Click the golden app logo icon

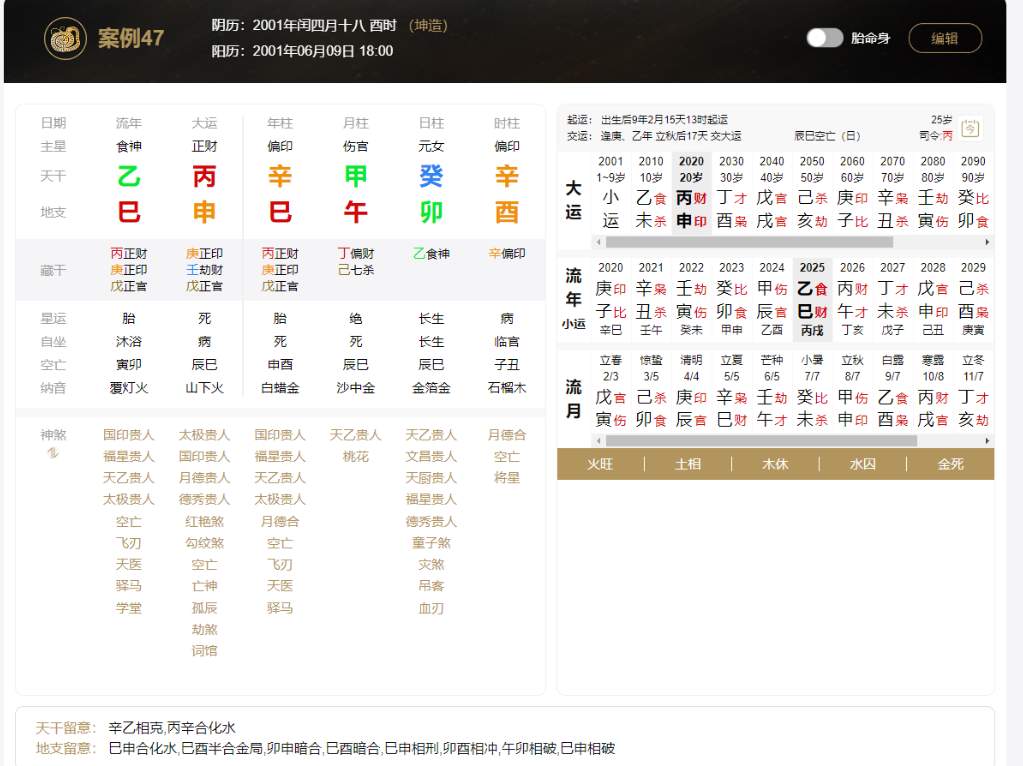tap(65, 39)
